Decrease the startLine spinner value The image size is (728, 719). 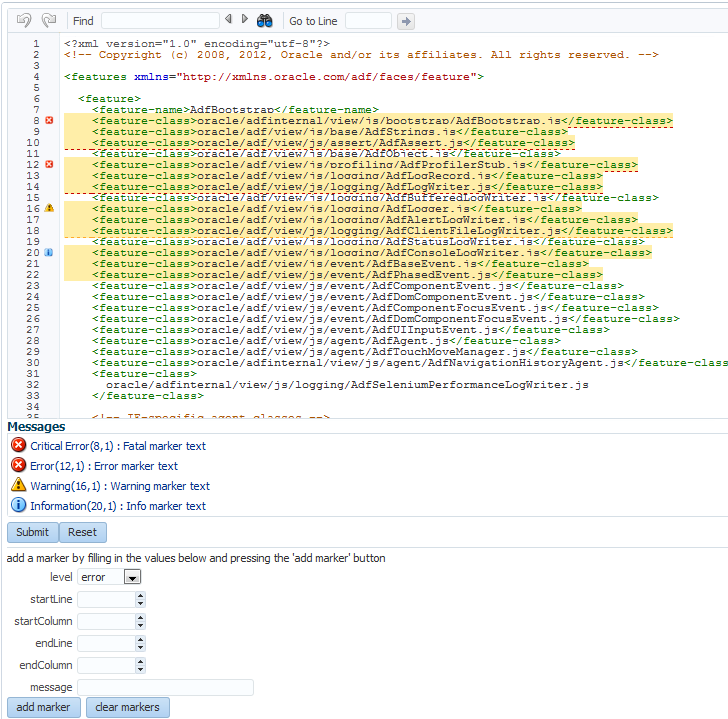140,603
